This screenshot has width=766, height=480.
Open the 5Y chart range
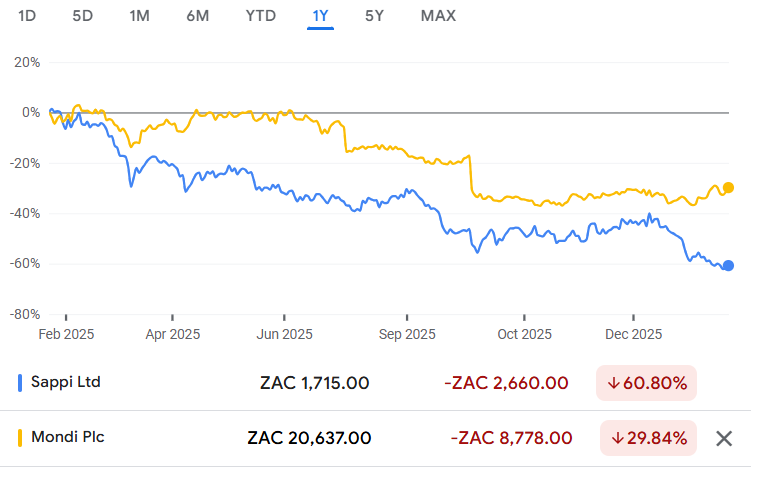[374, 16]
